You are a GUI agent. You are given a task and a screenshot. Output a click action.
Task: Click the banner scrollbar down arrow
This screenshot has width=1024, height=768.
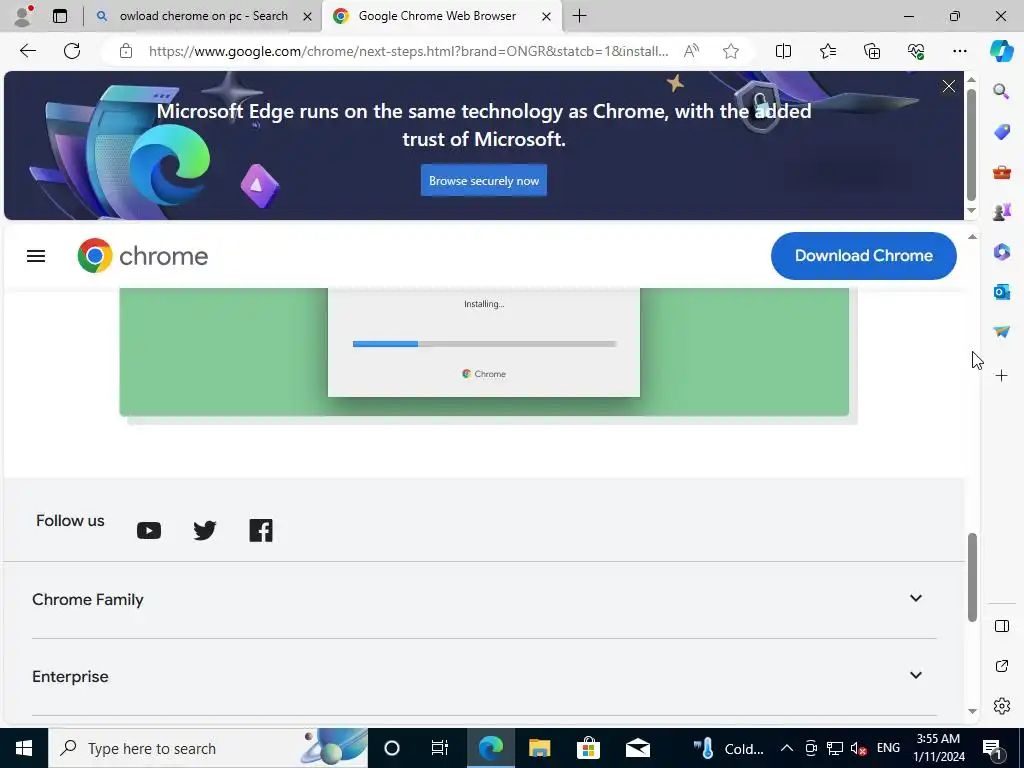(971, 210)
